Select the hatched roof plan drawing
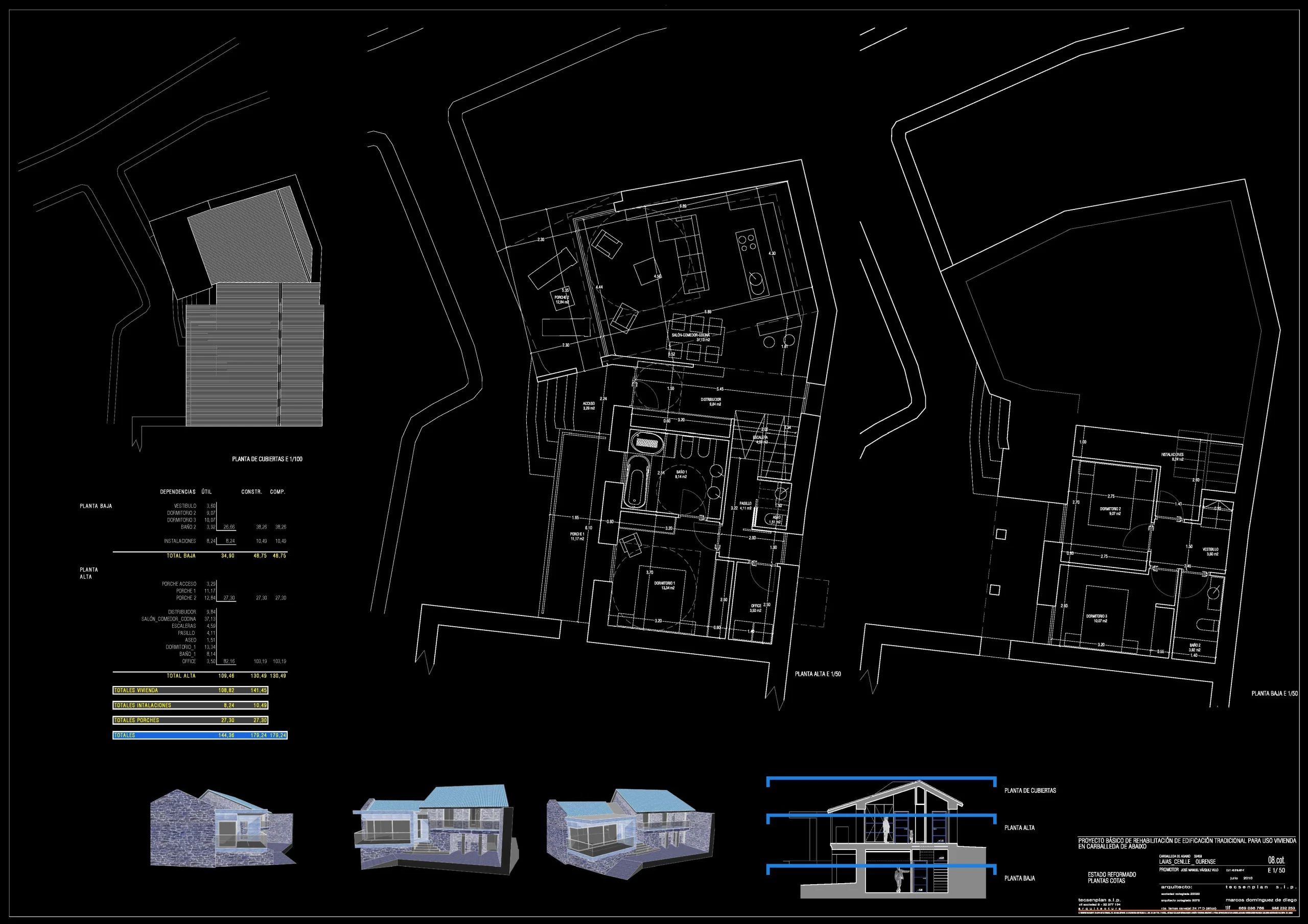This screenshot has width=1308, height=924. pyautogui.click(x=255, y=306)
